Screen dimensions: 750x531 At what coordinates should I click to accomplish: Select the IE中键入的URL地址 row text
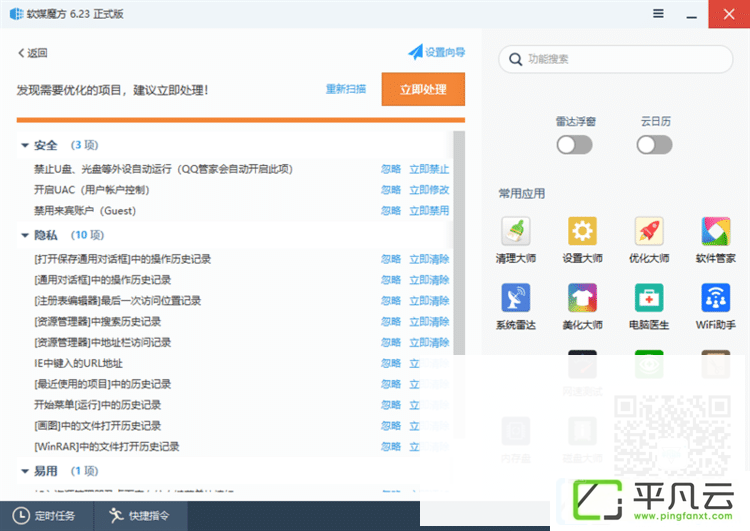point(78,364)
